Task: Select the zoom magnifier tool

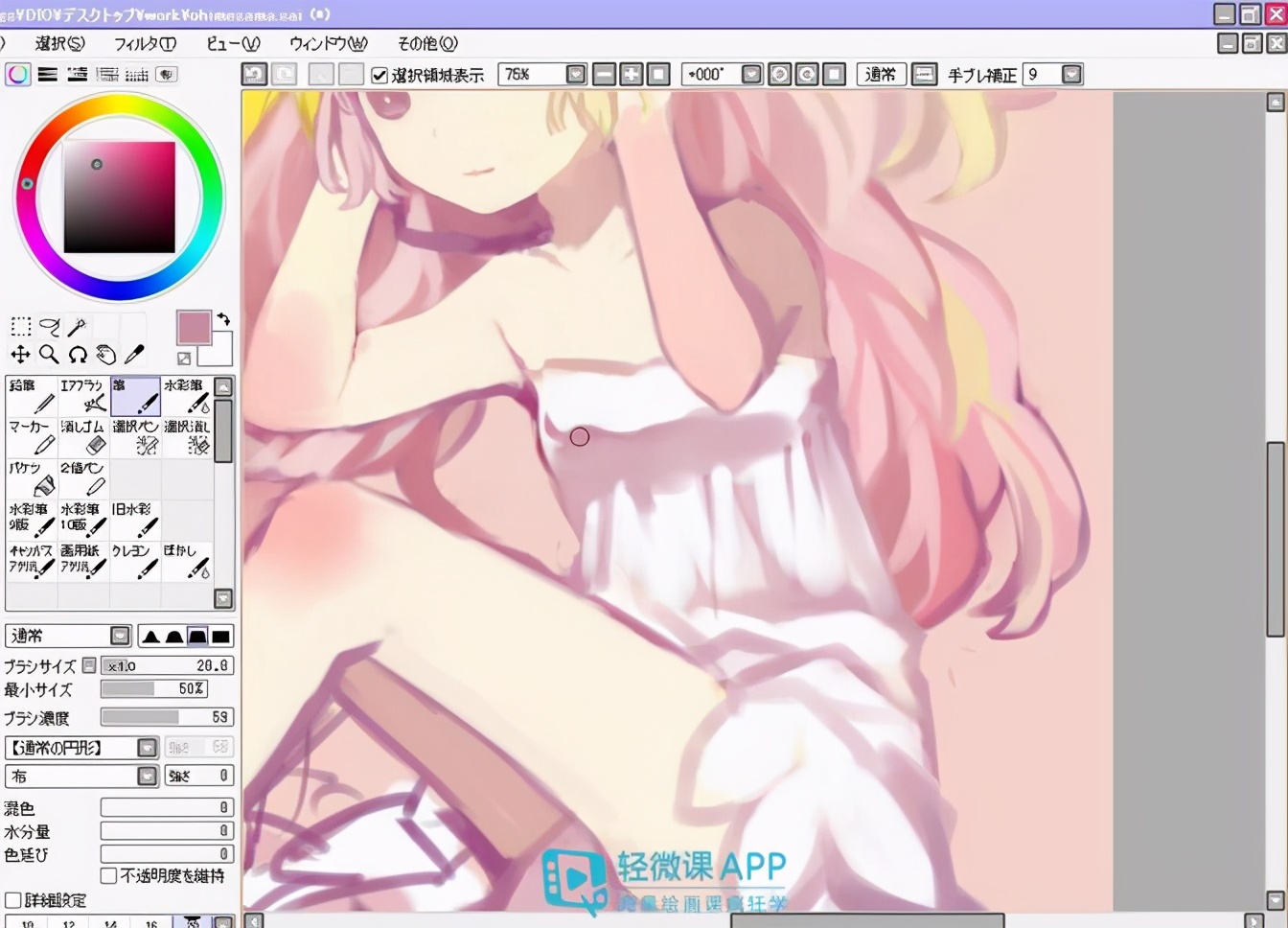Action: (49, 355)
